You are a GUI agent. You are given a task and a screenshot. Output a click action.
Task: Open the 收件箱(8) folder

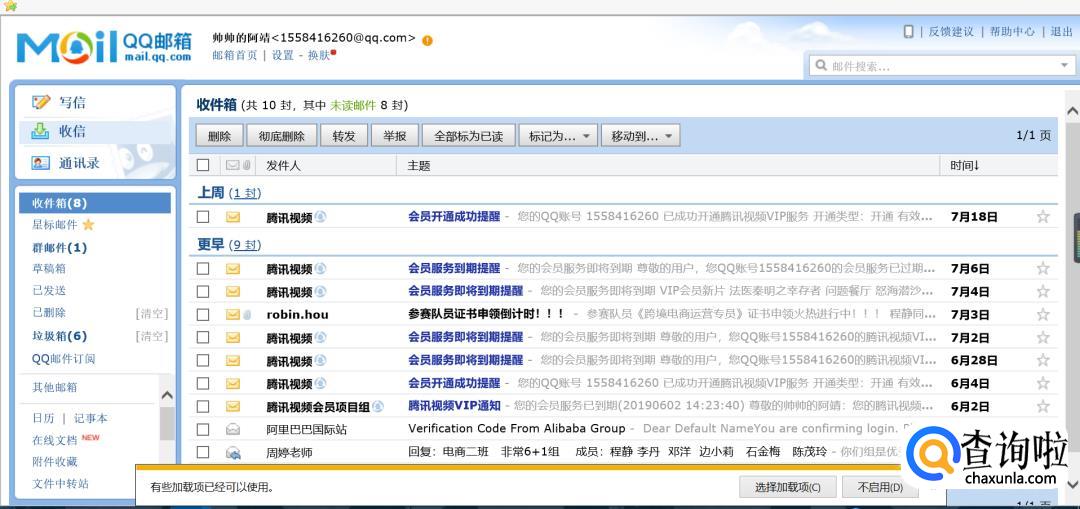[x=95, y=203]
